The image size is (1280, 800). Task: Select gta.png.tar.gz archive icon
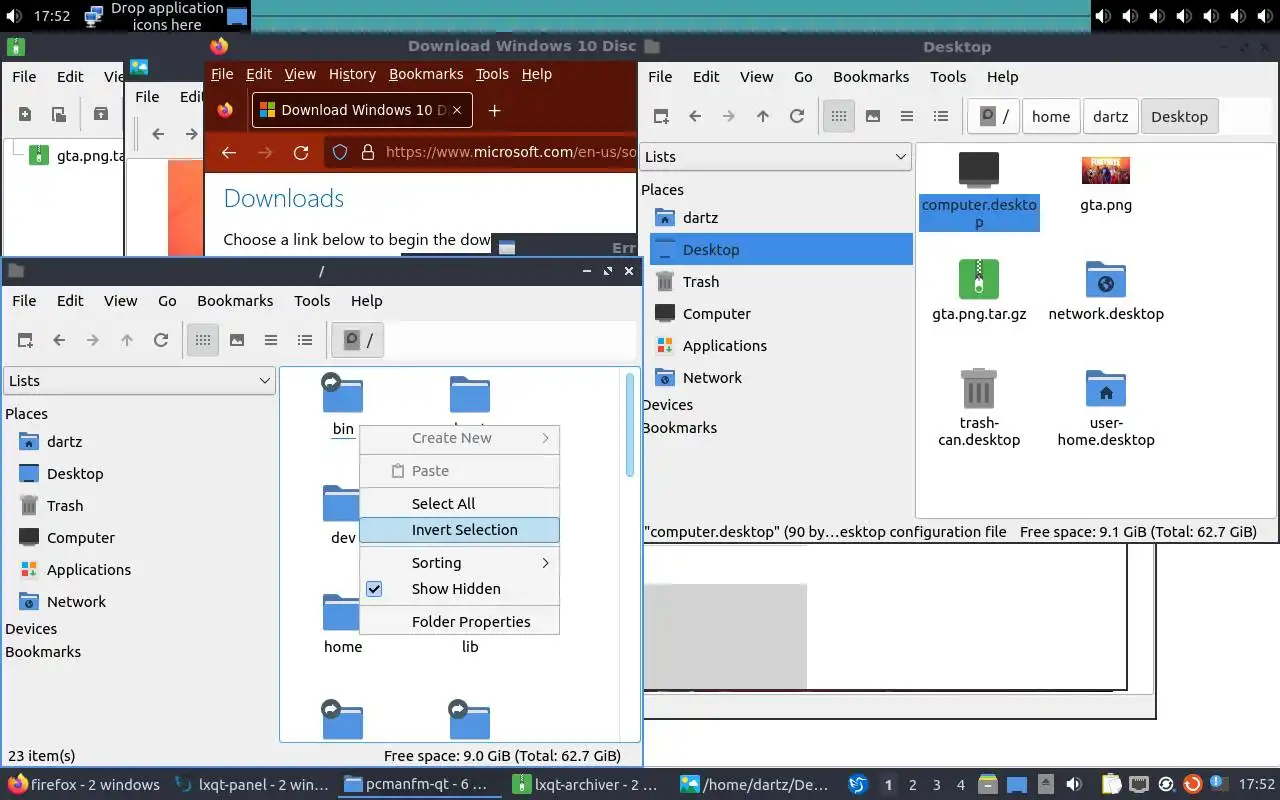[979, 279]
